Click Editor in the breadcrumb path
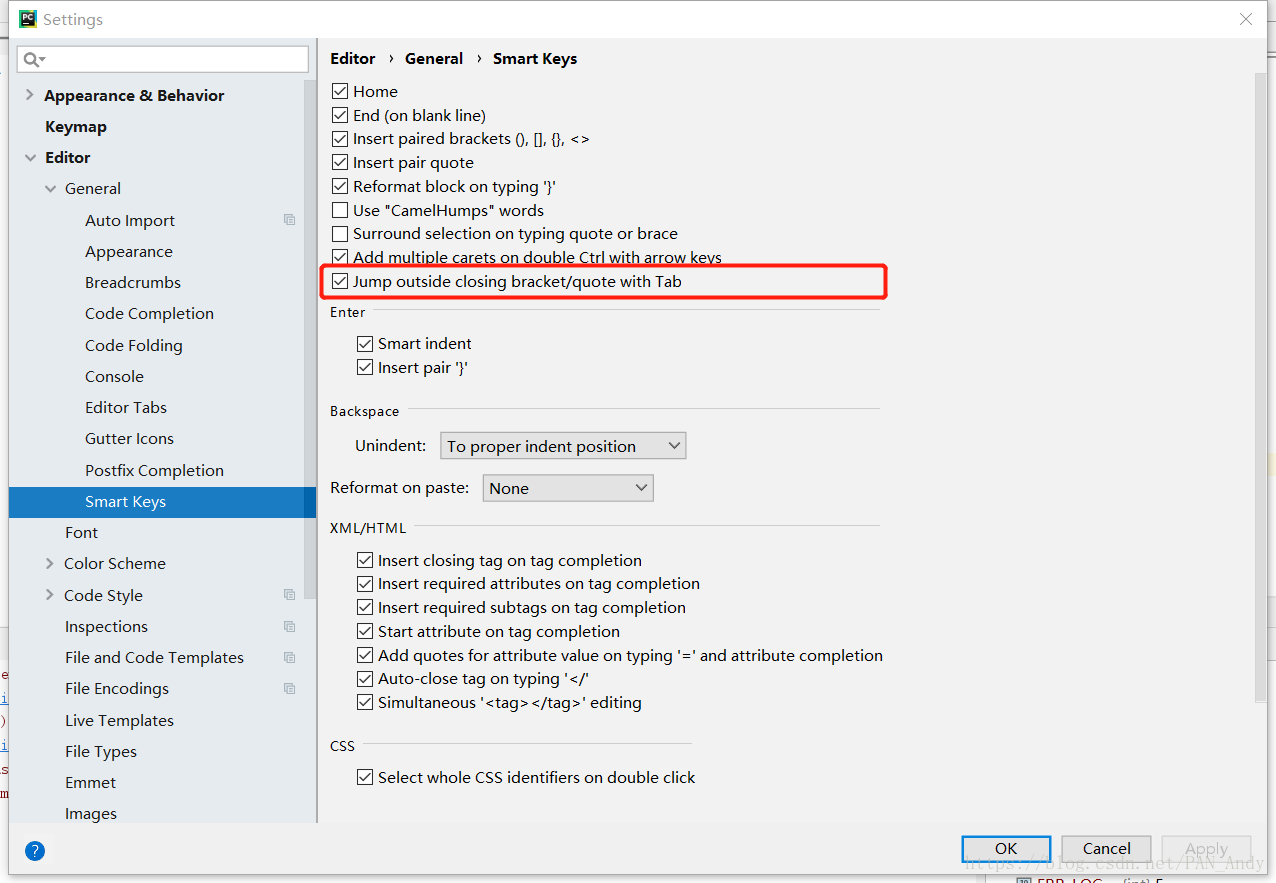This screenshot has width=1276, height=883. pos(353,58)
